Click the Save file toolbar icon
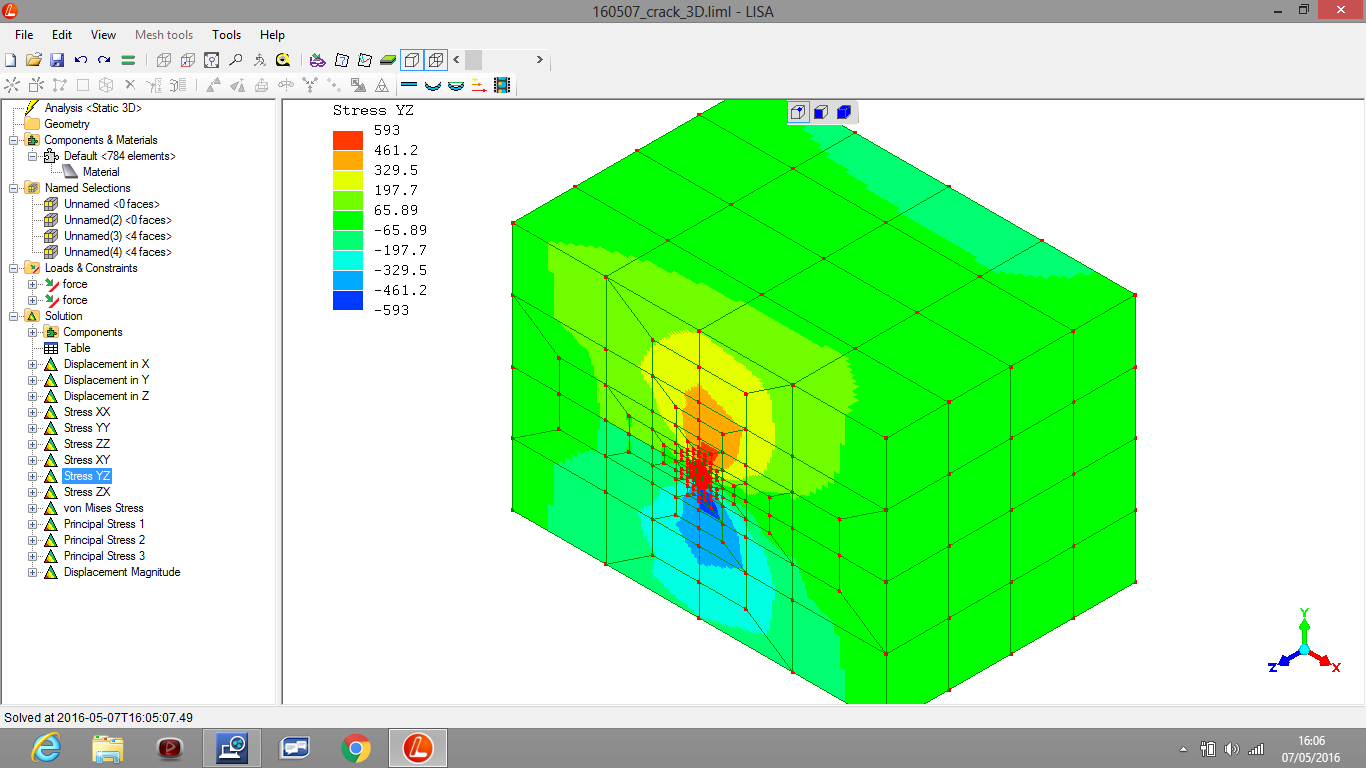Image resolution: width=1366 pixels, height=768 pixels. [x=57, y=60]
